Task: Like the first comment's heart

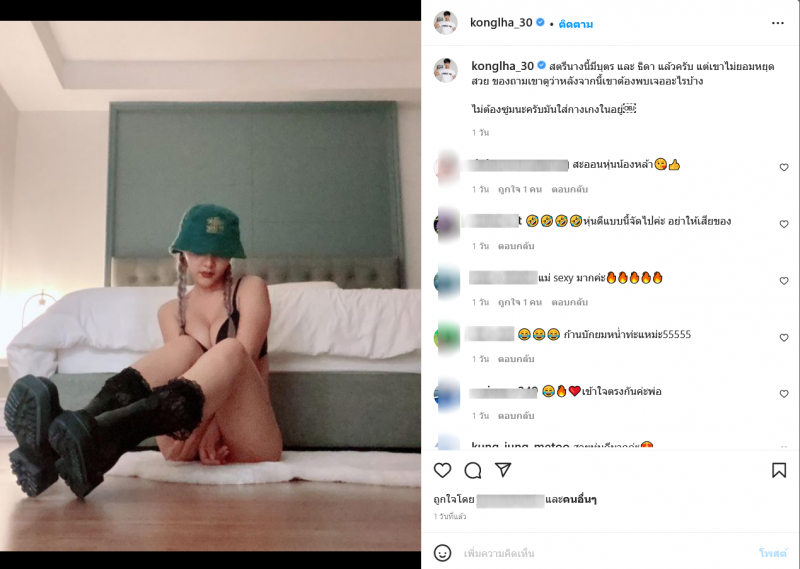Action: (784, 167)
